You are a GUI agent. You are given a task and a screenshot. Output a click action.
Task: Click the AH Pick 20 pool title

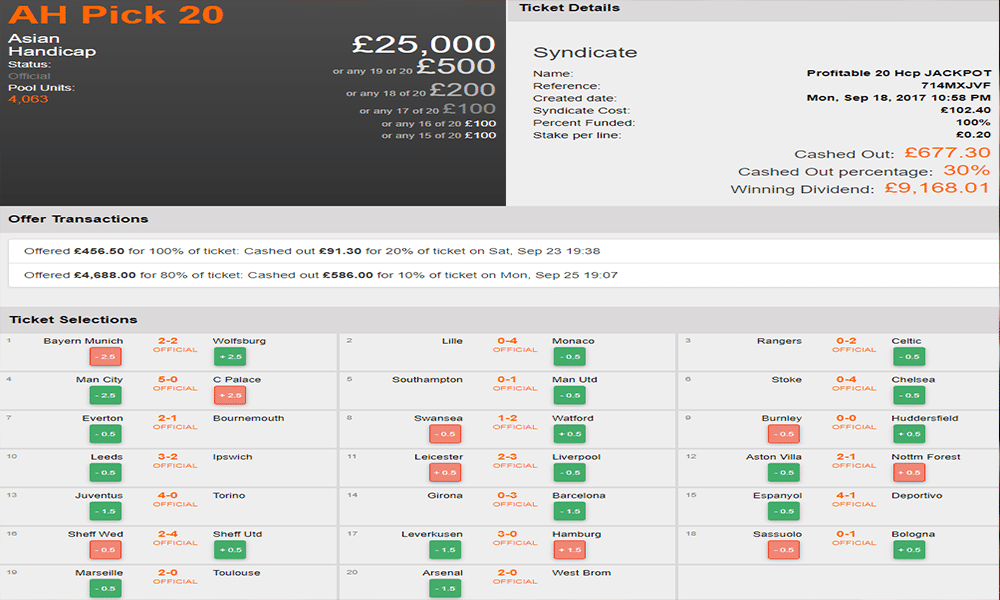[116, 16]
